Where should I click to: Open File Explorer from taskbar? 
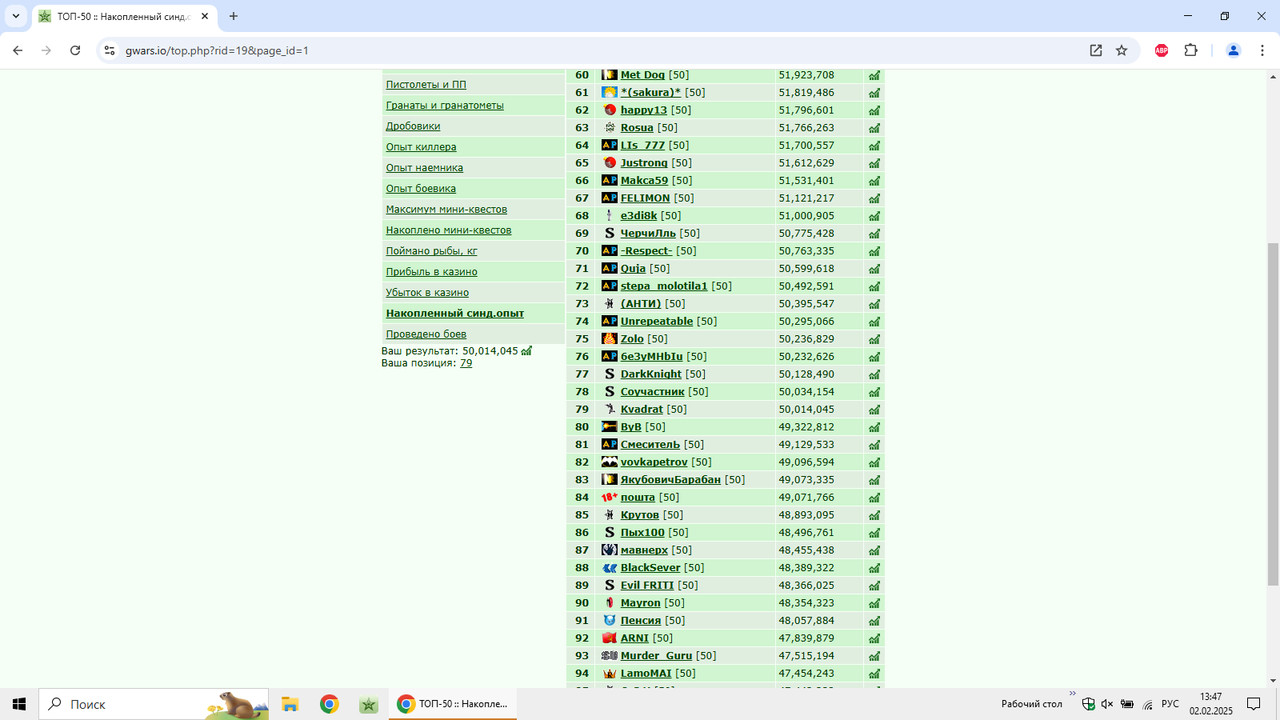click(x=290, y=704)
